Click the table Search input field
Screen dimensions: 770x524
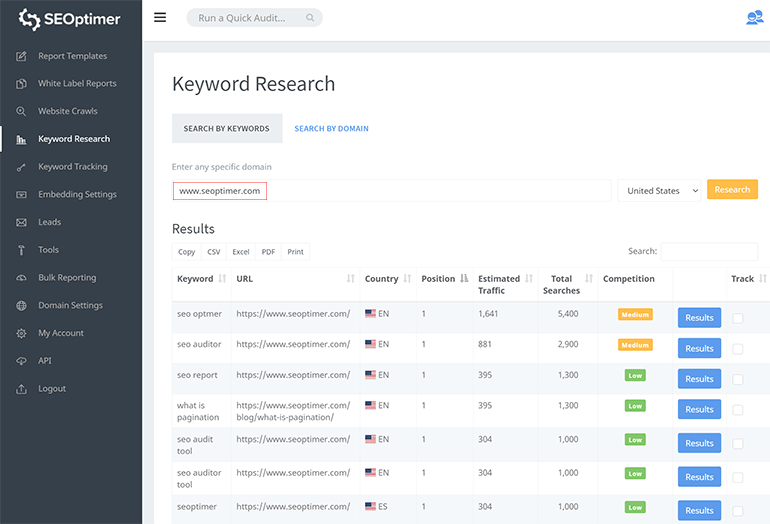tap(708, 252)
